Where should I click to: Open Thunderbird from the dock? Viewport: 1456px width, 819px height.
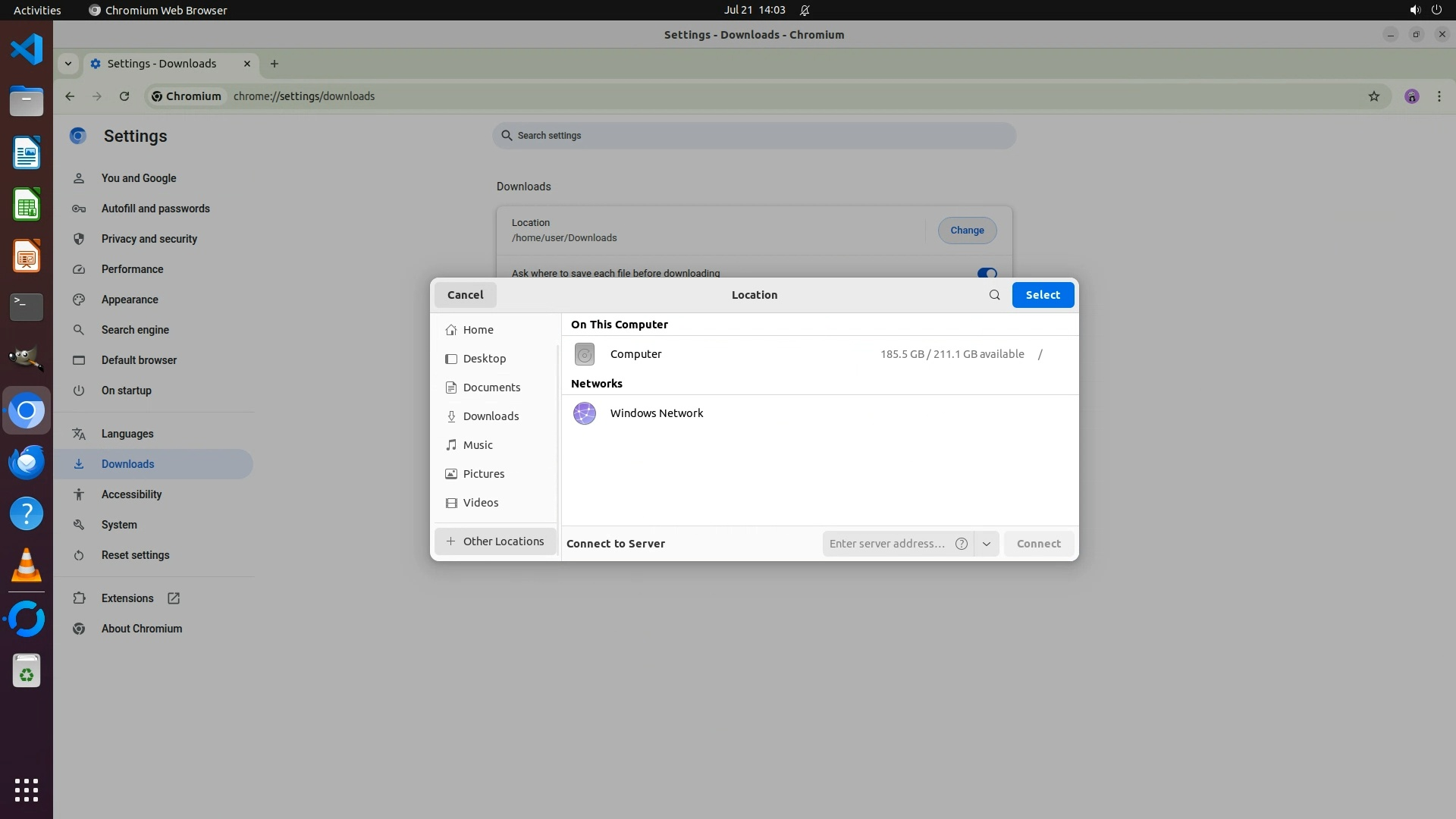pos(27,462)
